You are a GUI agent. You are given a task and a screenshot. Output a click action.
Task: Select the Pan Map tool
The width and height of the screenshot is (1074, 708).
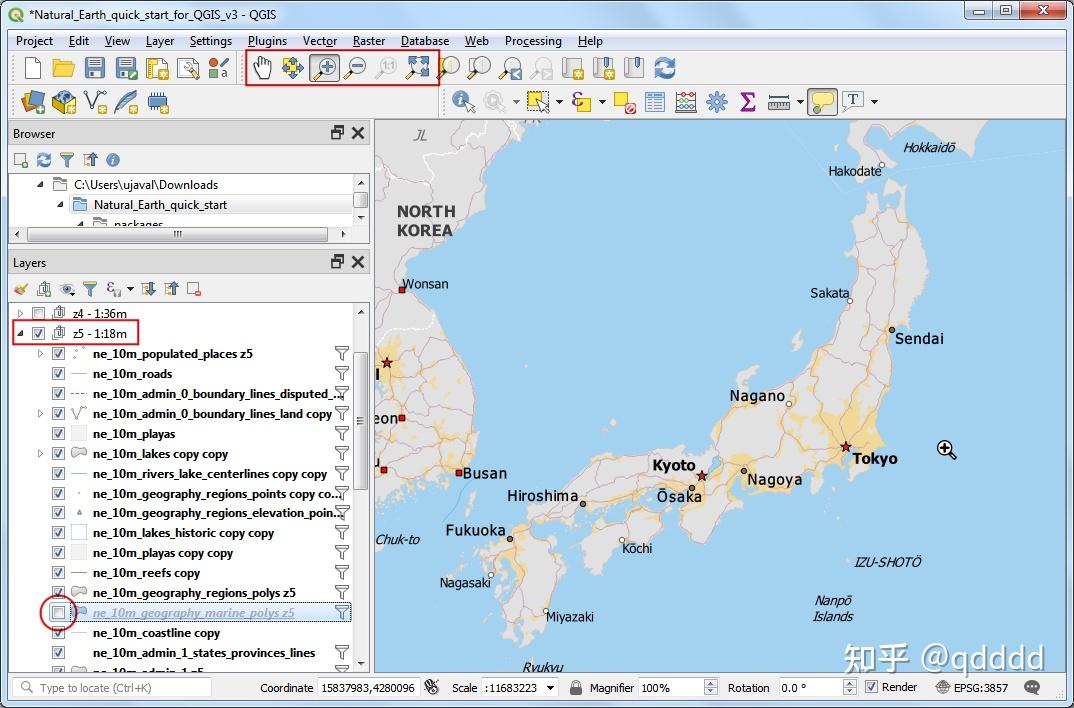261,67
